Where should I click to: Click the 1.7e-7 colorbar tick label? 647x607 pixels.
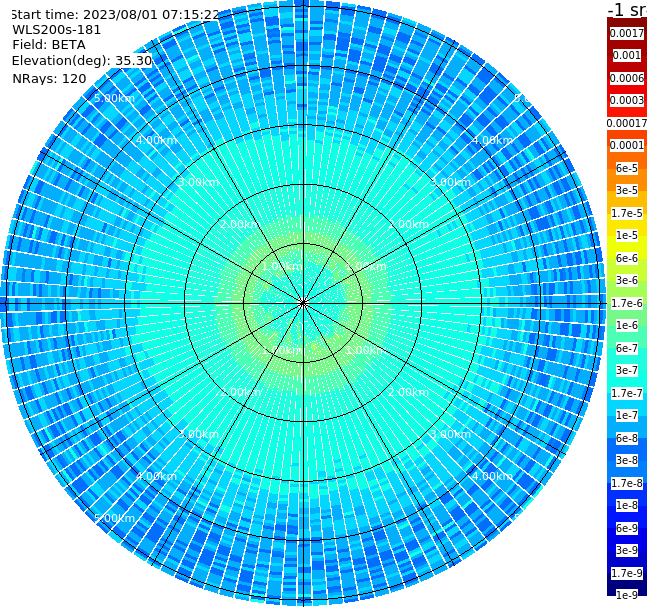click(x=627, y=393)
